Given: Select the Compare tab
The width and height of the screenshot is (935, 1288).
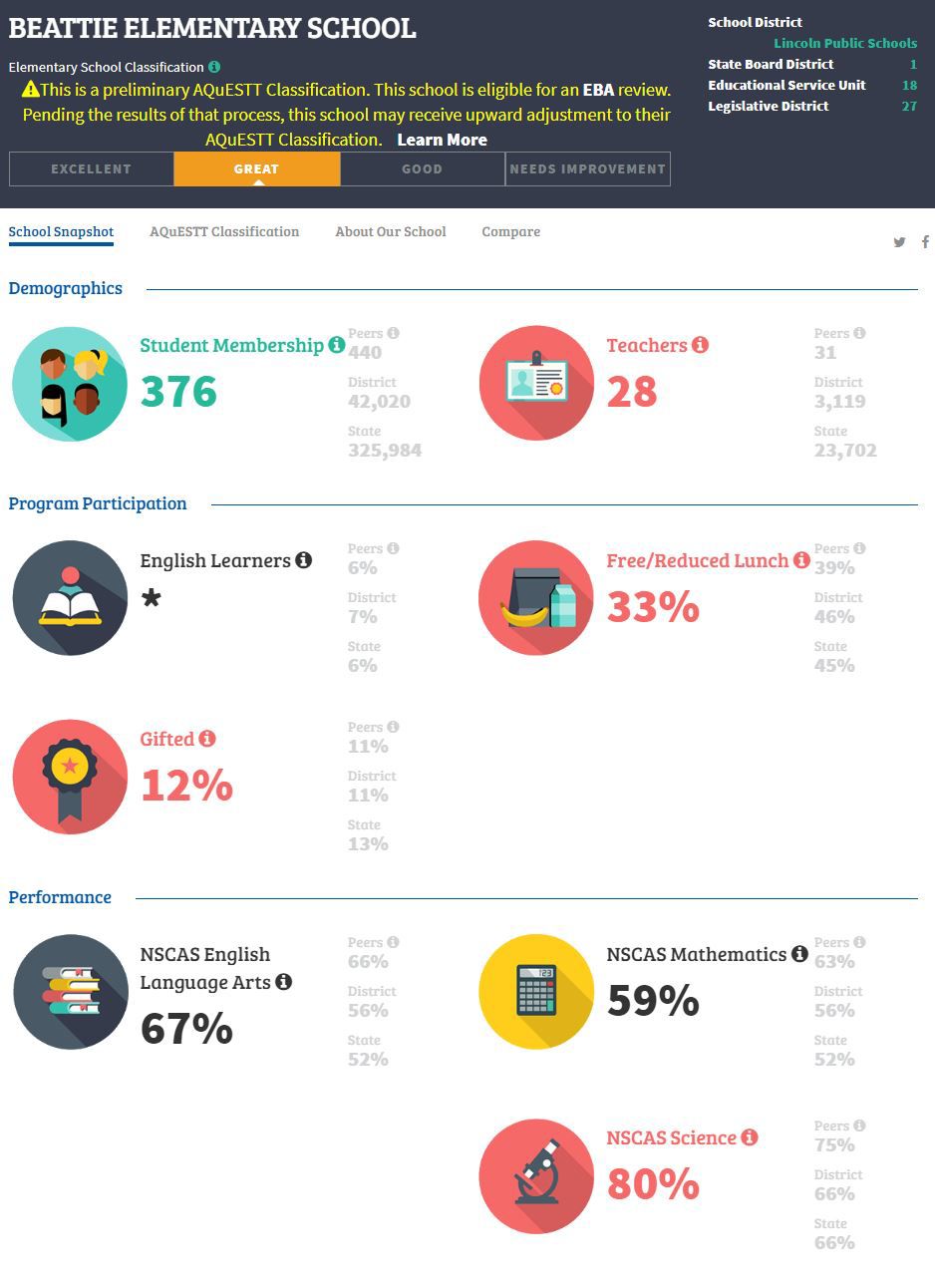Looking at the screenshot, I should [x=511, y=231].
